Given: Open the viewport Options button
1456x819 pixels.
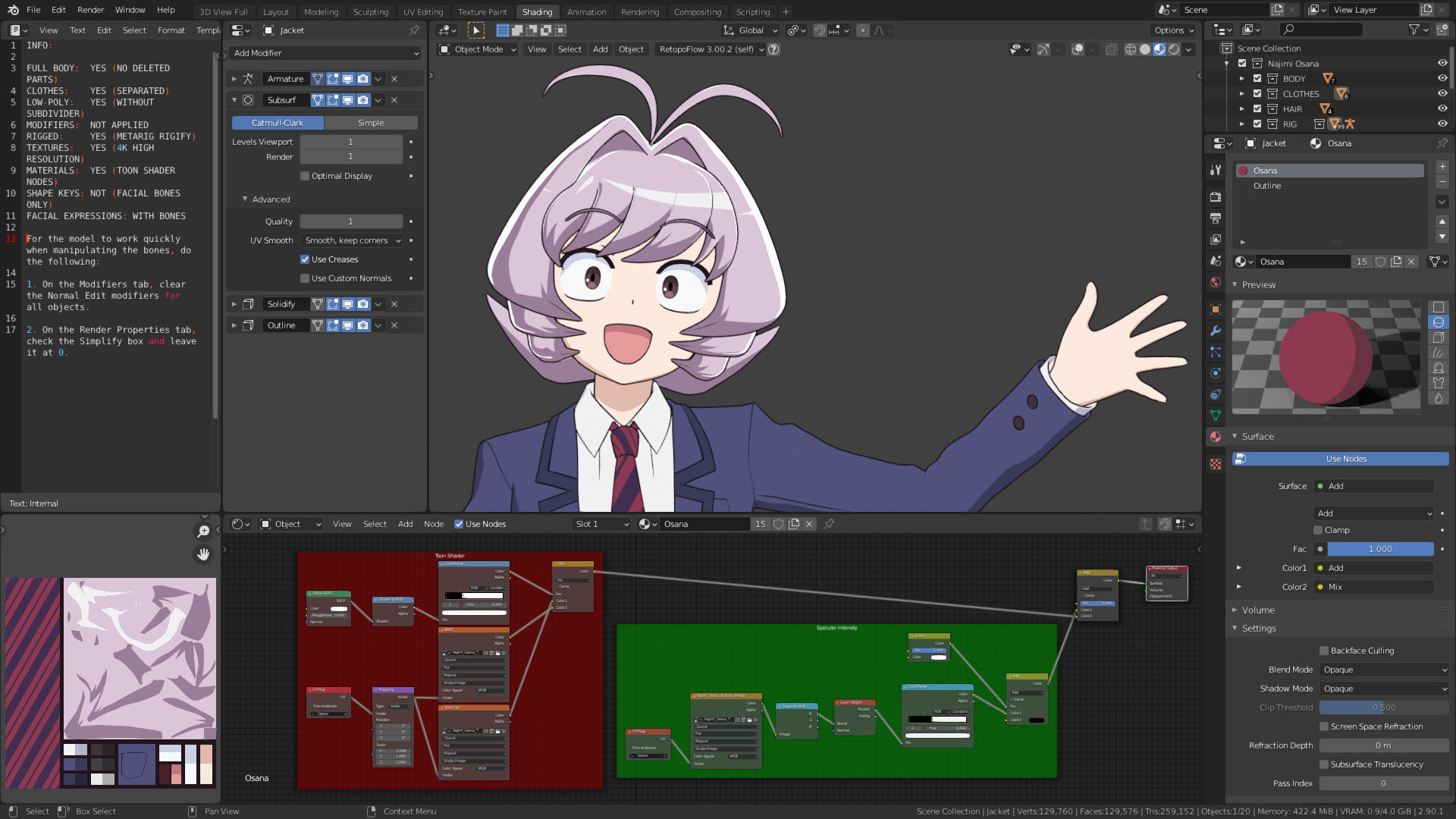Looking at the screenshot, I should (1174, 30).
